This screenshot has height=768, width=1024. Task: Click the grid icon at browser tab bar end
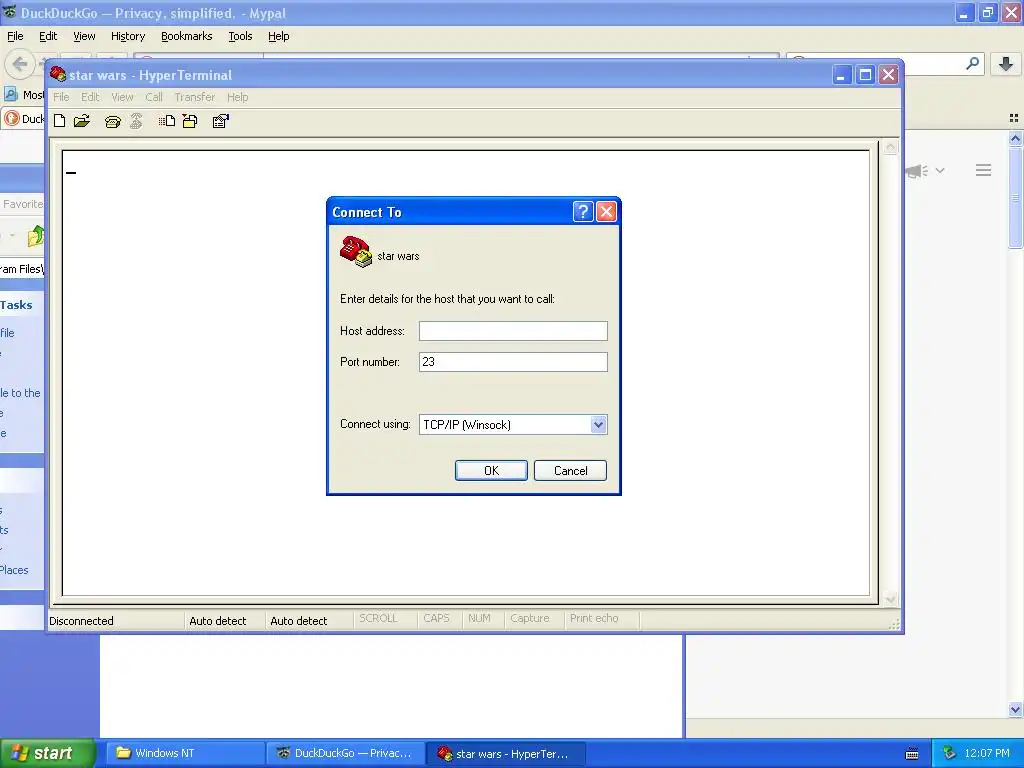1014,118
